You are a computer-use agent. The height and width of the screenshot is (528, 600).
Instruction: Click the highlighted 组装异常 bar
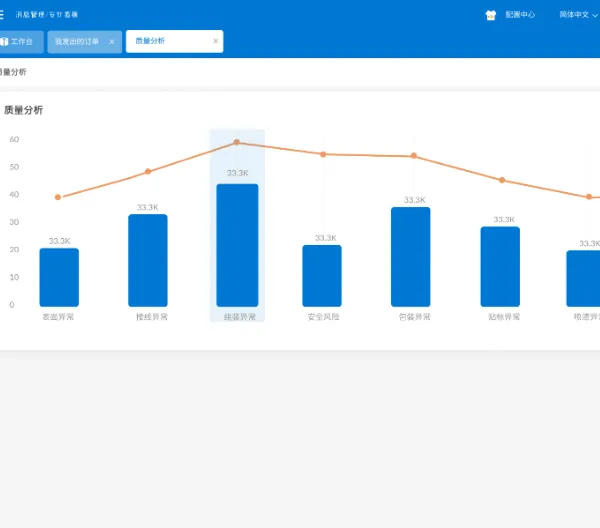click(x=237, y=245)
